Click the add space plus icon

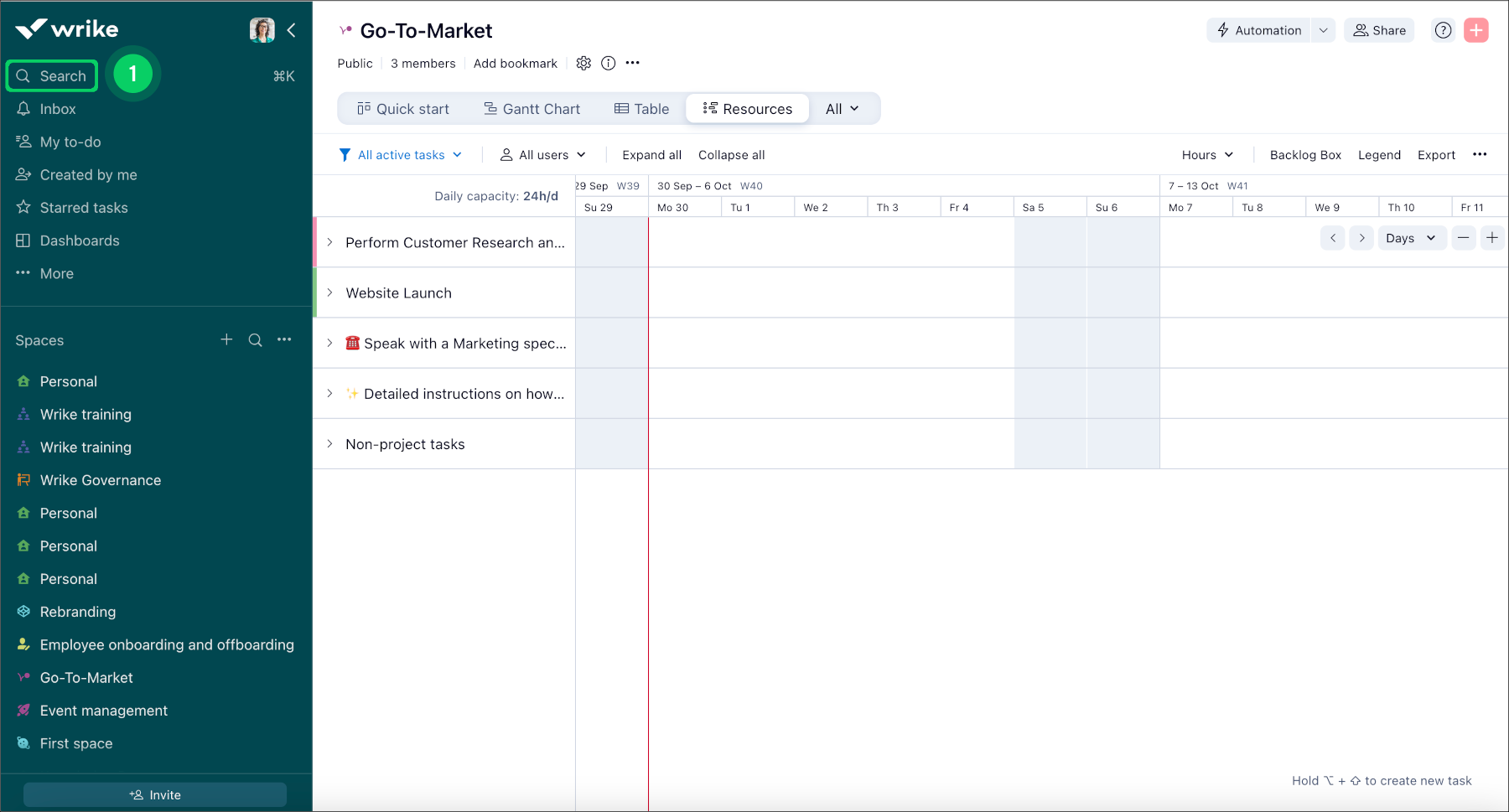[x=226, y=339]
